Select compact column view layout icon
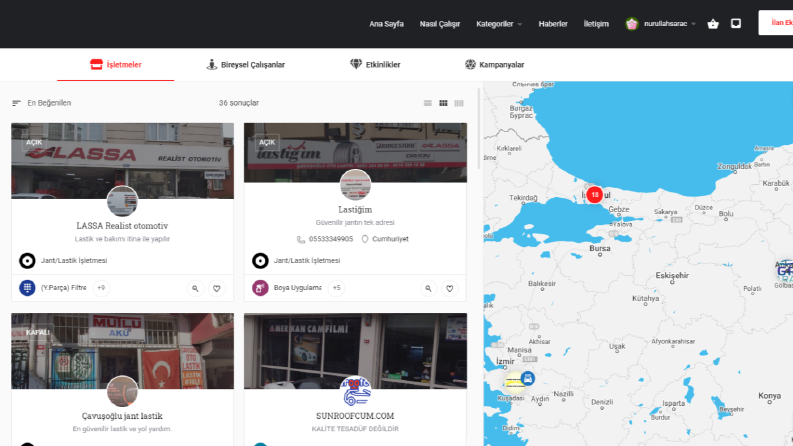The width and height of the screenshot is (793, 446). click(459, 103)
